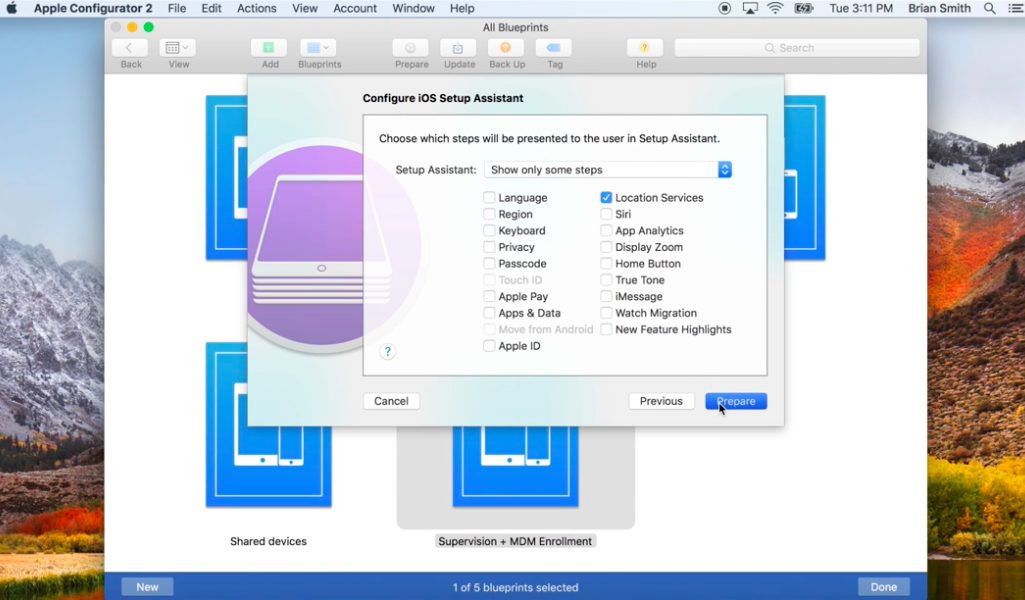The width and height of the screenshot is (1025, 600).
Task: Enable the Apple ID checkbox
Action: tap(489, 346)
